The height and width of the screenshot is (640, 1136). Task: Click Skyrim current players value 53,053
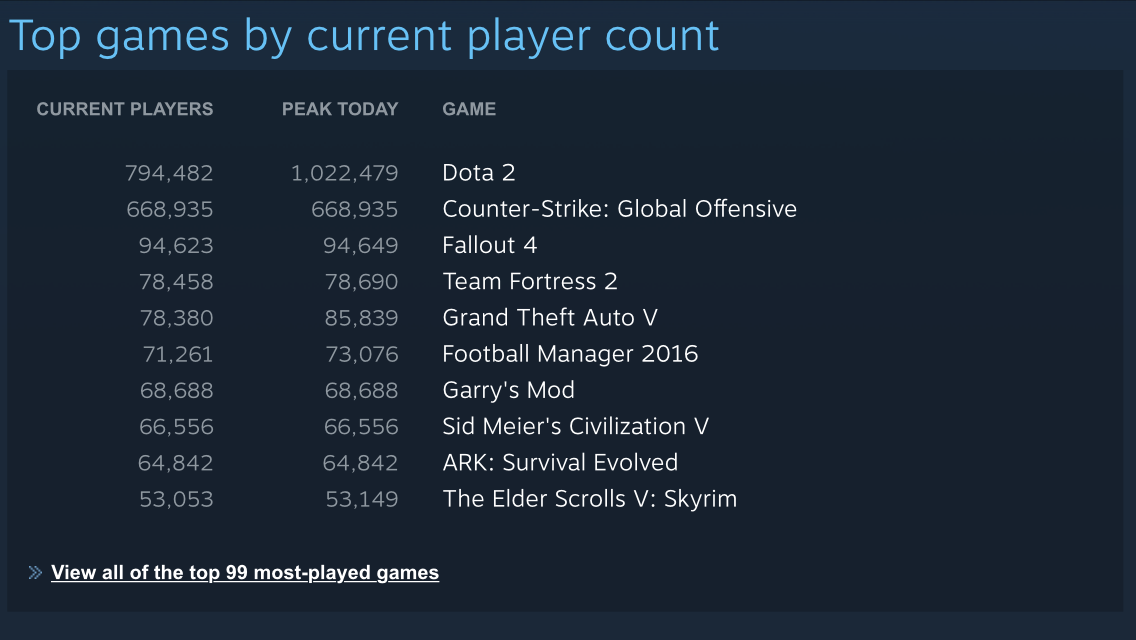(x=176, y=499)
